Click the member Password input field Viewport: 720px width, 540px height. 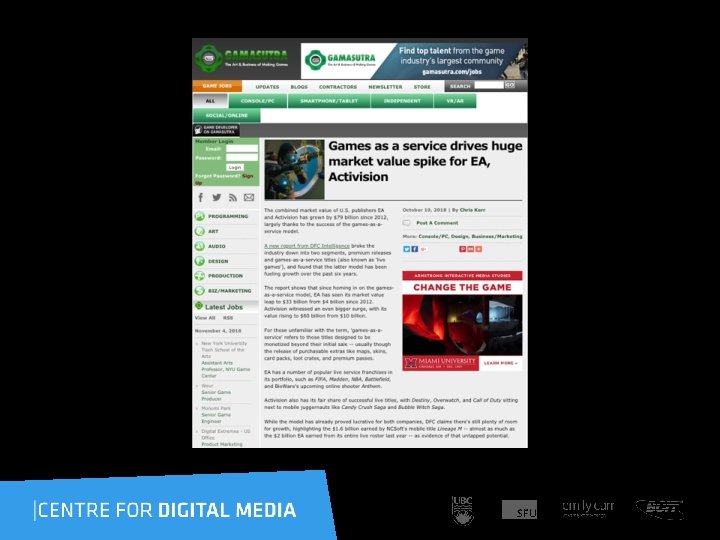click(242, 158)
